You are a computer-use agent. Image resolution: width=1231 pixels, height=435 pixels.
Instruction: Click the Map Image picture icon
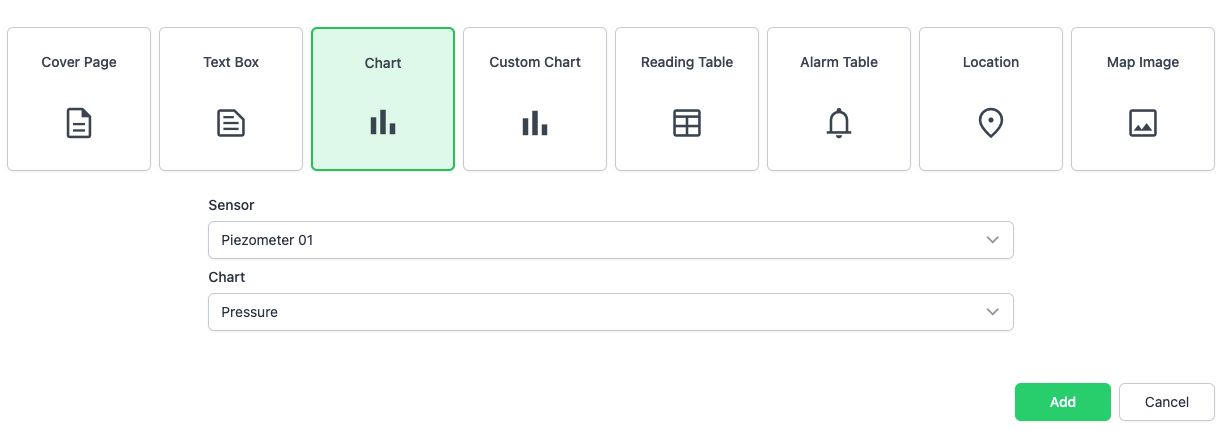(x=1143, y=123)
